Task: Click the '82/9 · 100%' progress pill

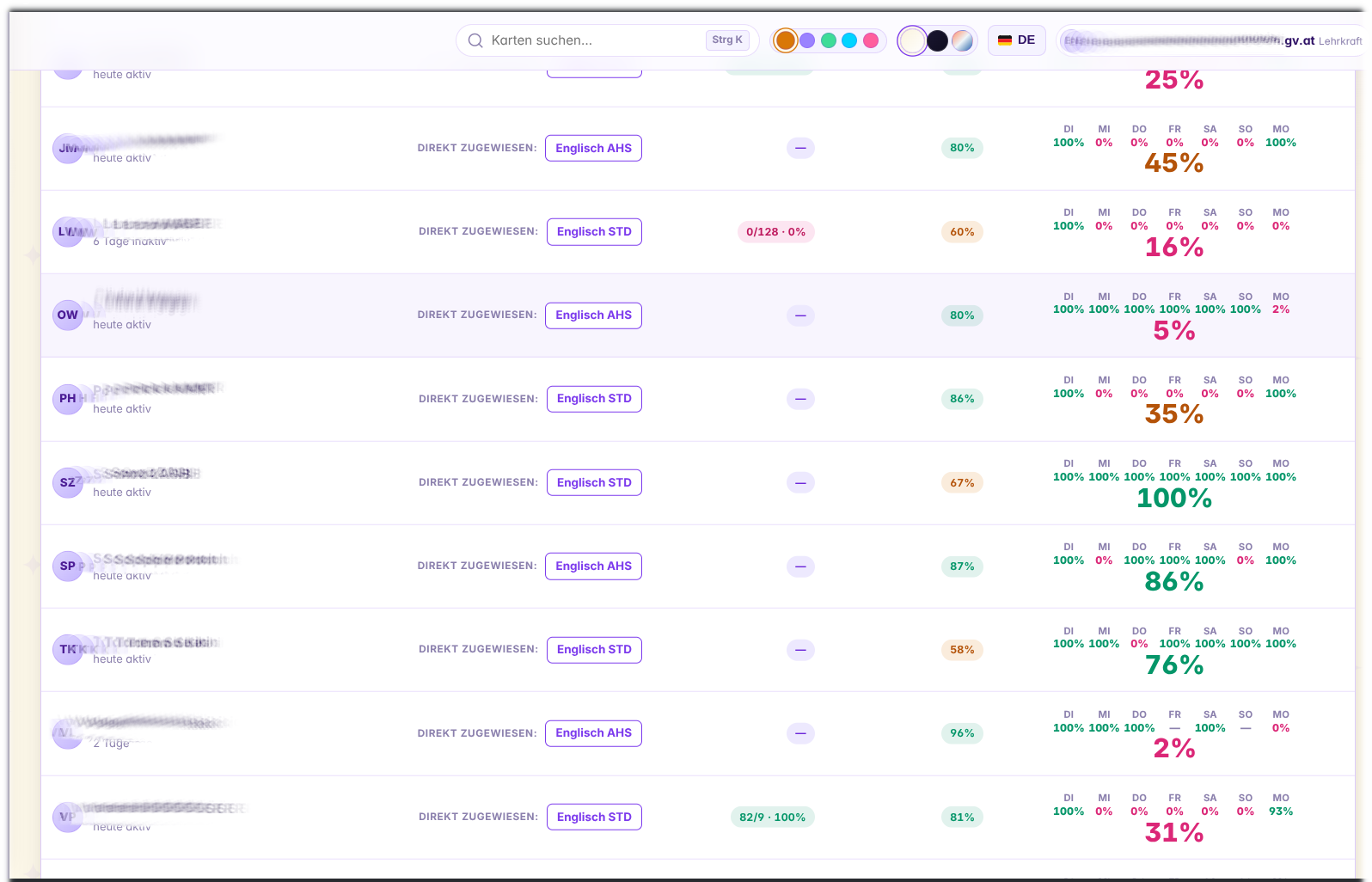Action: click(772, 818)
